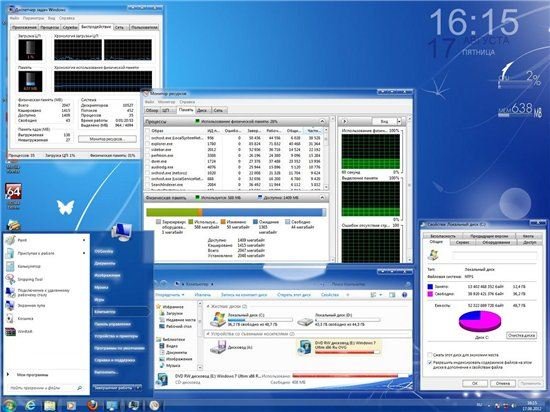Open Сервис tab in disk properties

pos(462,243)
